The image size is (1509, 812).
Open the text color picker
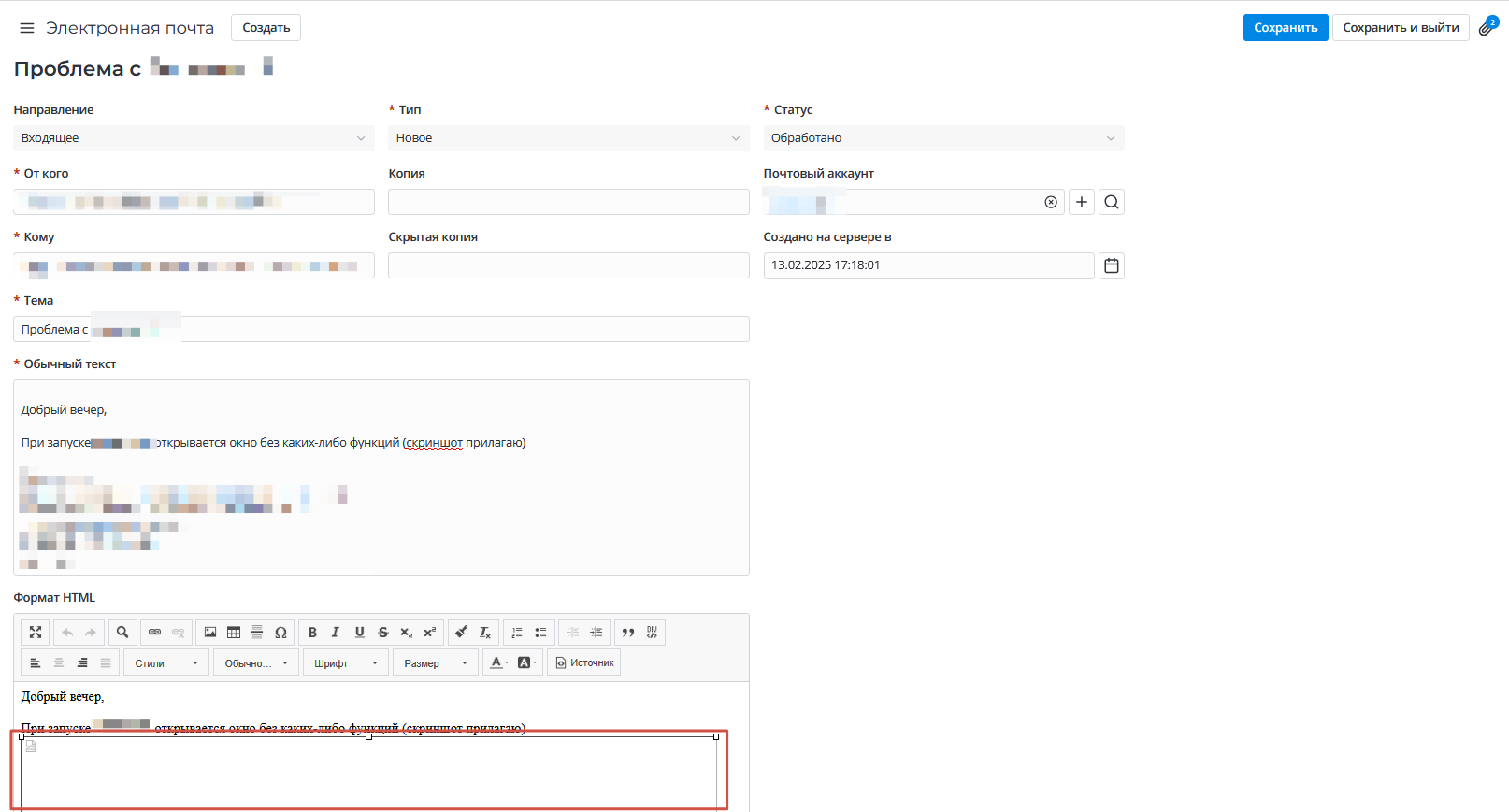(498, 663)
